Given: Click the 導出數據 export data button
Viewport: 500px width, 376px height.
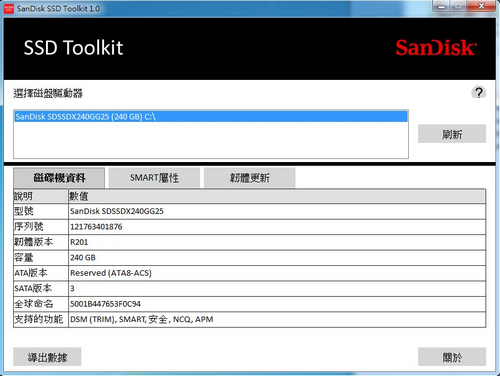Looking at the screenshot, I should pos(47,357).
